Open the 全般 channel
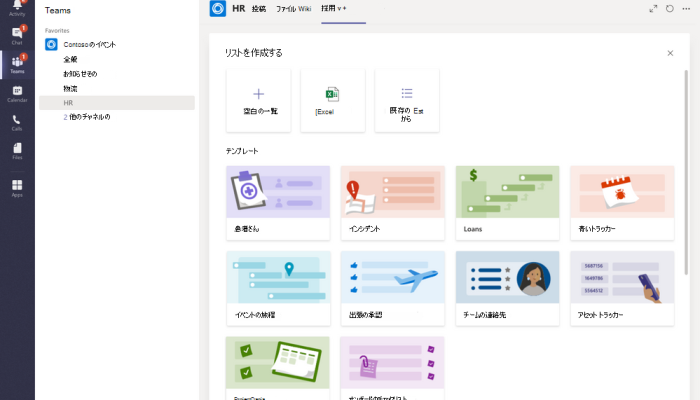Viewport: 700px width, 400px height. [x=70, y=59]
